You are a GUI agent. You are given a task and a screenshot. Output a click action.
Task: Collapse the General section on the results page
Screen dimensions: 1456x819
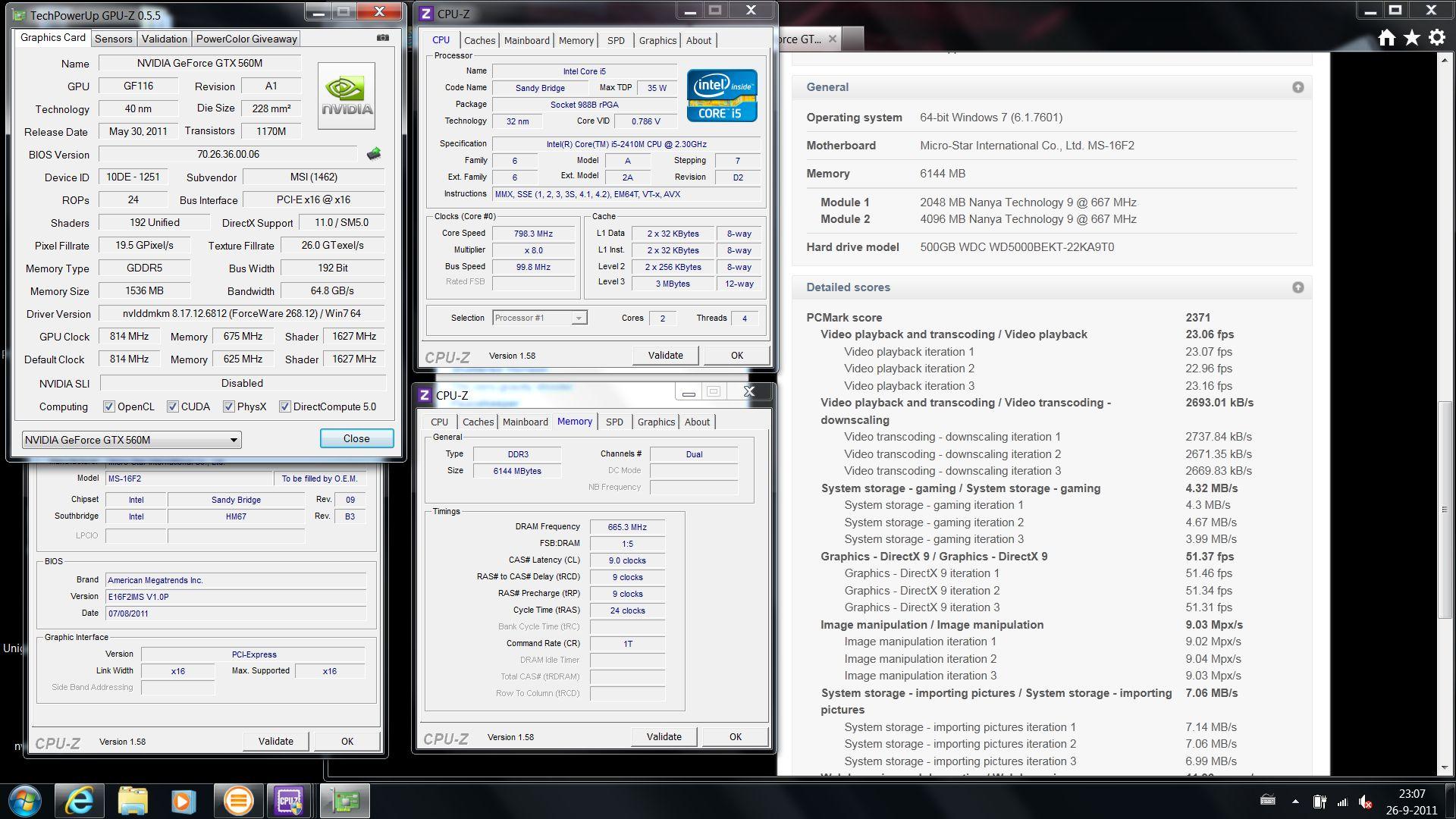coord(1298,87)
